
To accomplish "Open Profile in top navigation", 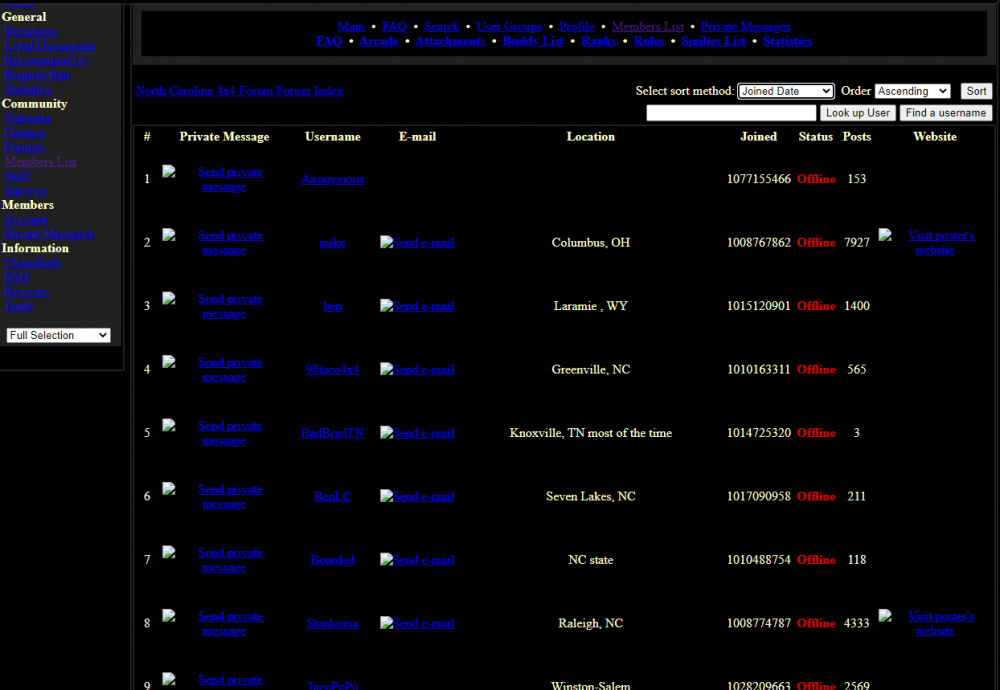I will (x=577, y=27).
